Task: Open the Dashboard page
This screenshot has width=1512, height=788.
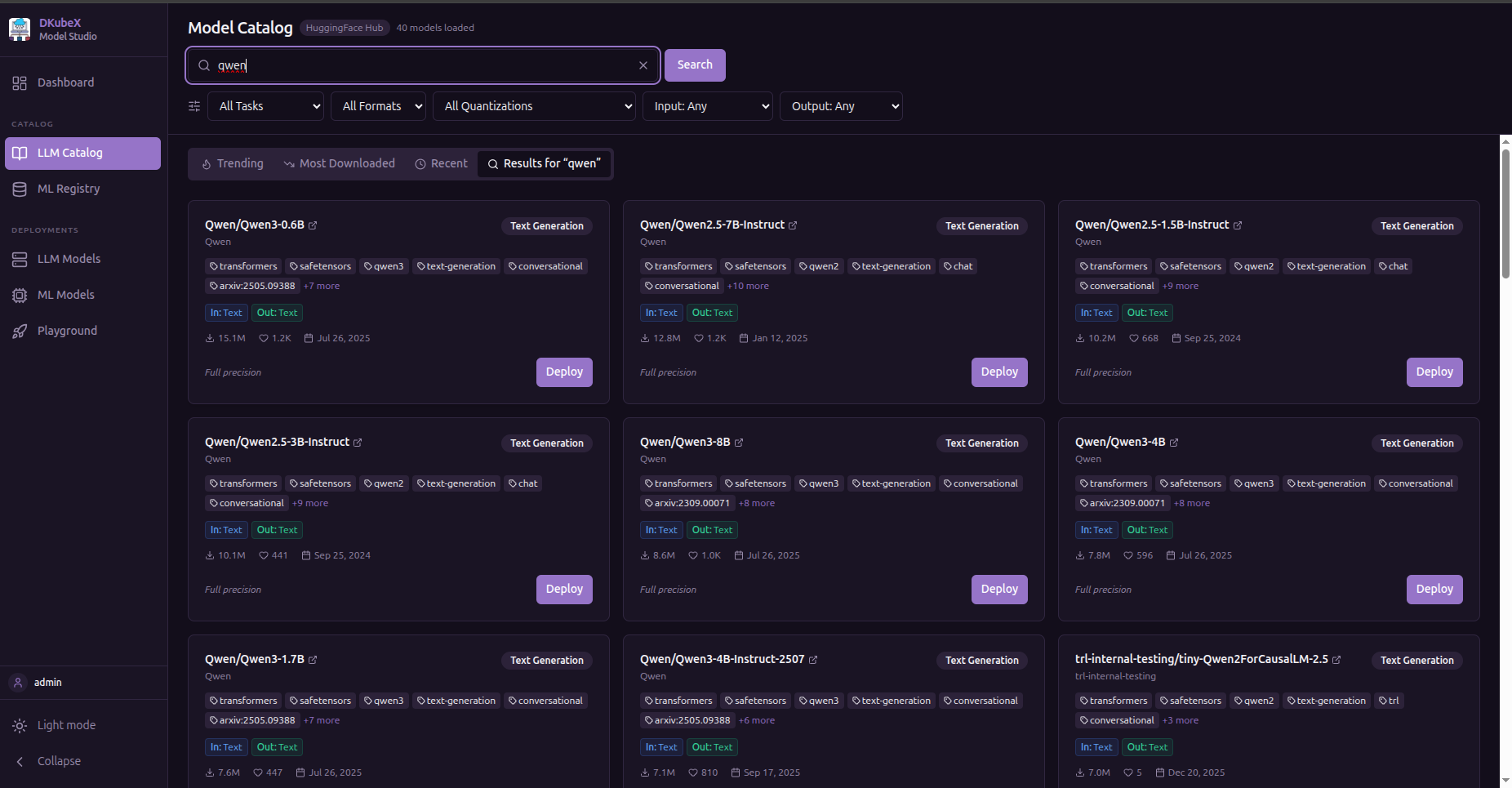Action: coord(83,82)
